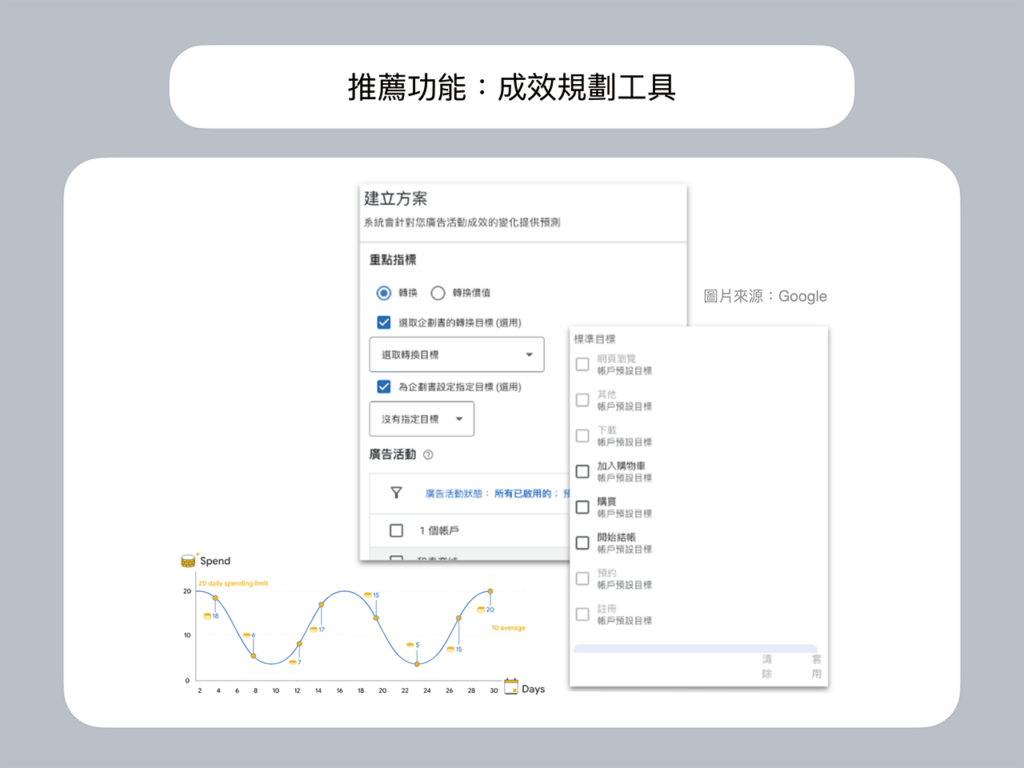Screen dimensions: 1024x768
Task: Click the coin icon labeled 17
Action: 313,629
